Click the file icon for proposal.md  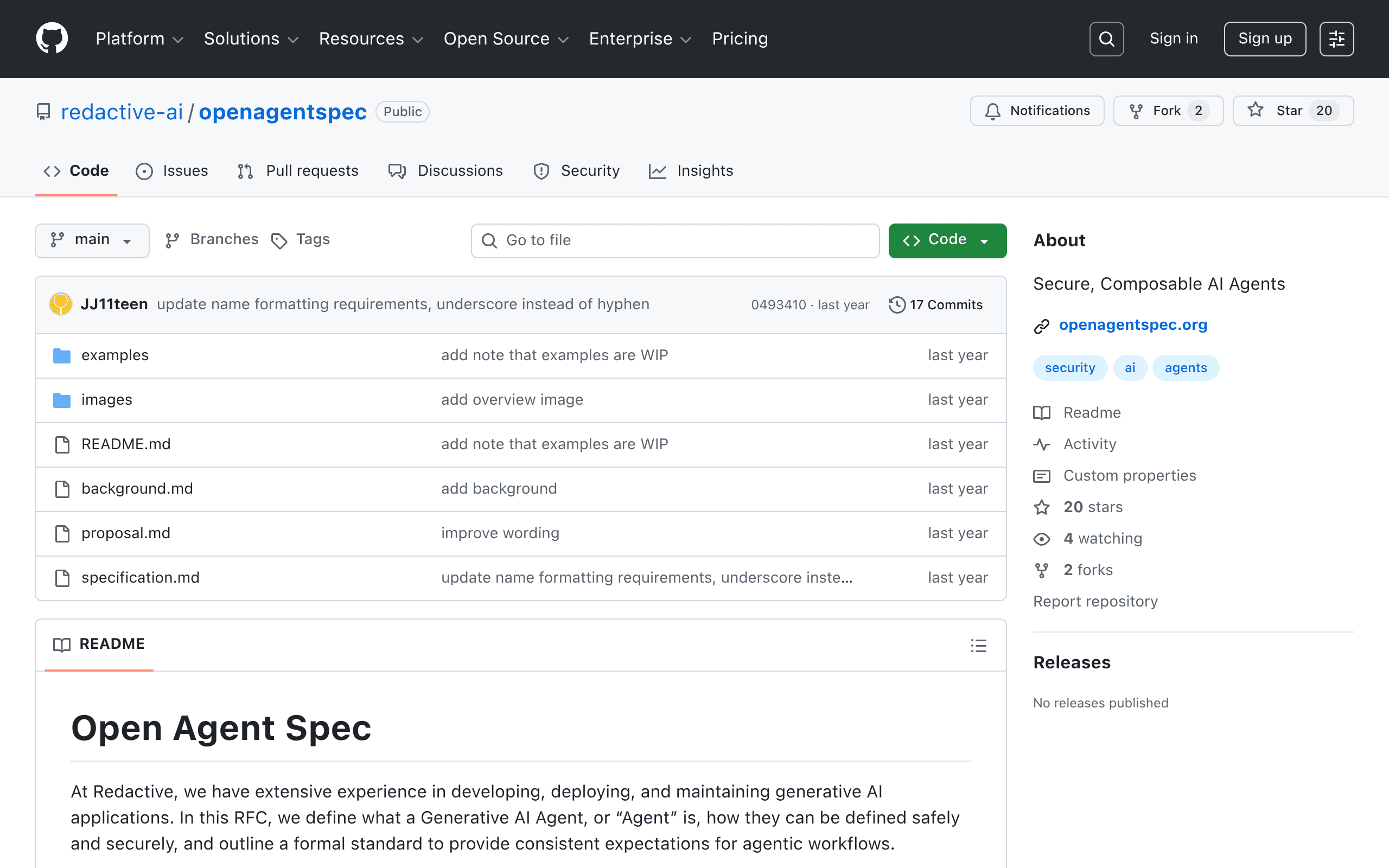pos(62,533)
